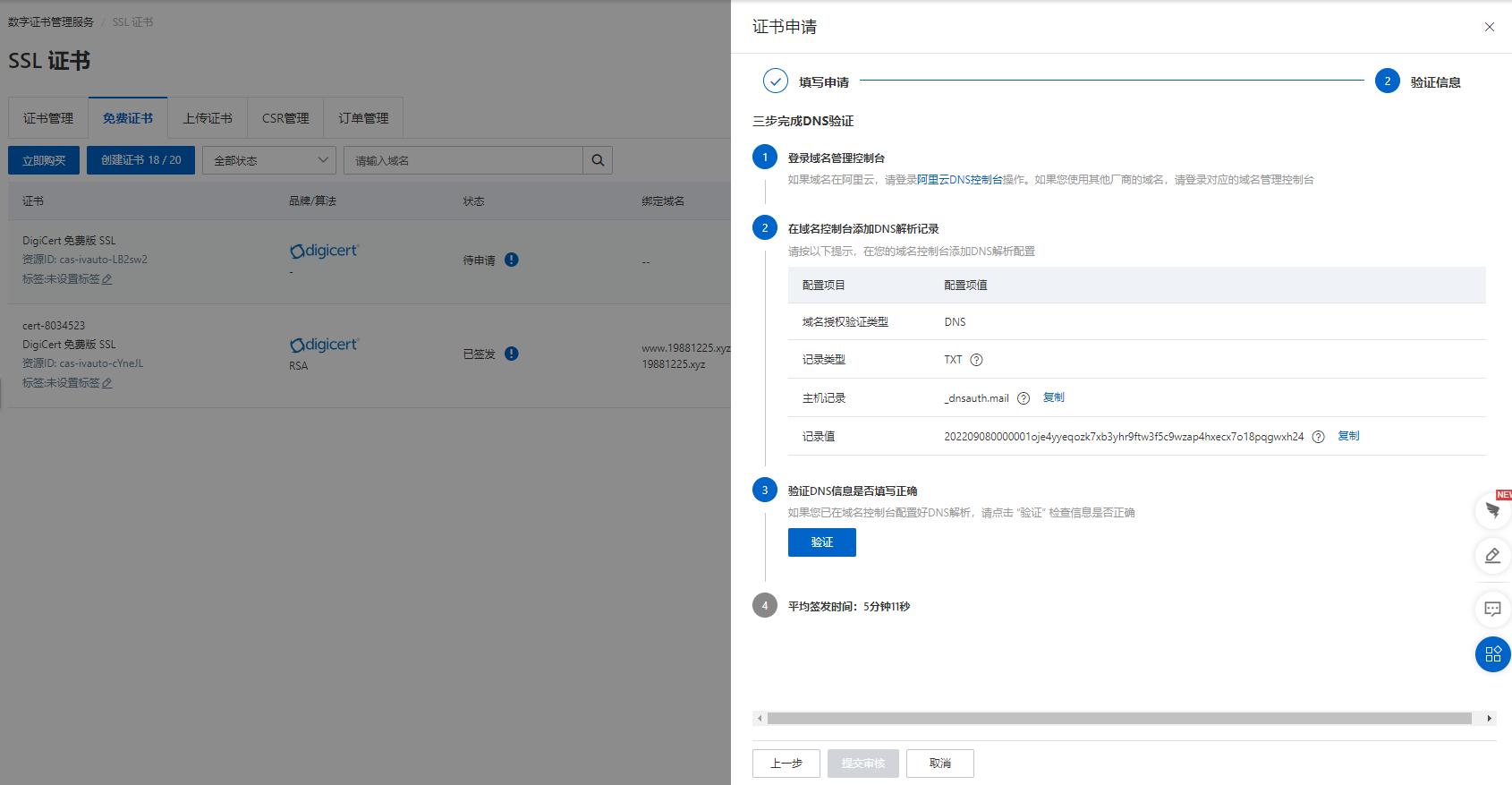Viewport: 1512px width, 785px height.
Task: Click the step 2 验证信息 indicator
Action: pos(1388,81)
